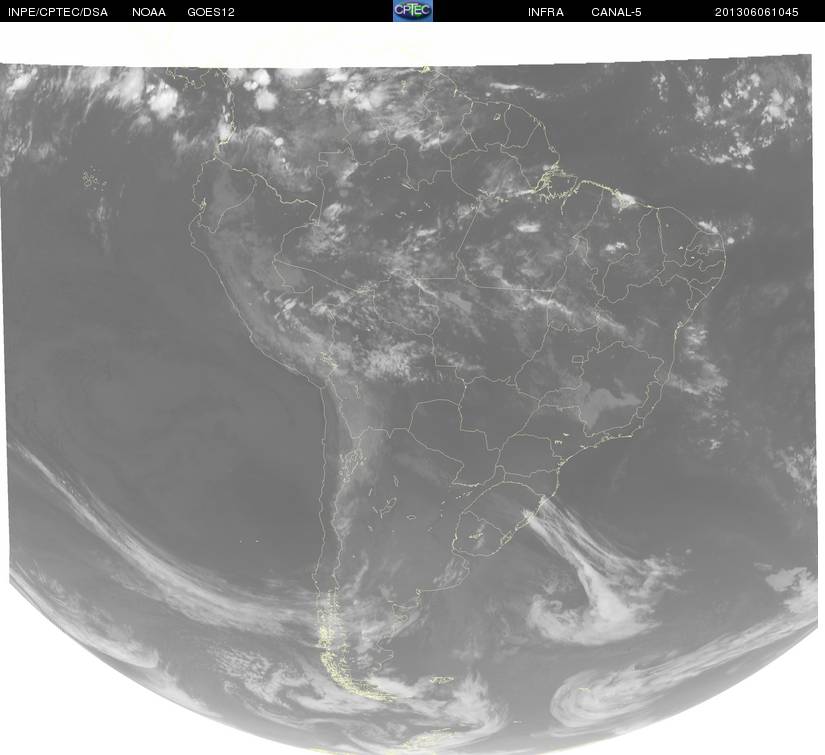Image resolution: width=825 pixels, height=755 pixels.
Task: Select the INPE/CPTEC/DSA header text
Action: pyautogui.click(x=58, y=12)
